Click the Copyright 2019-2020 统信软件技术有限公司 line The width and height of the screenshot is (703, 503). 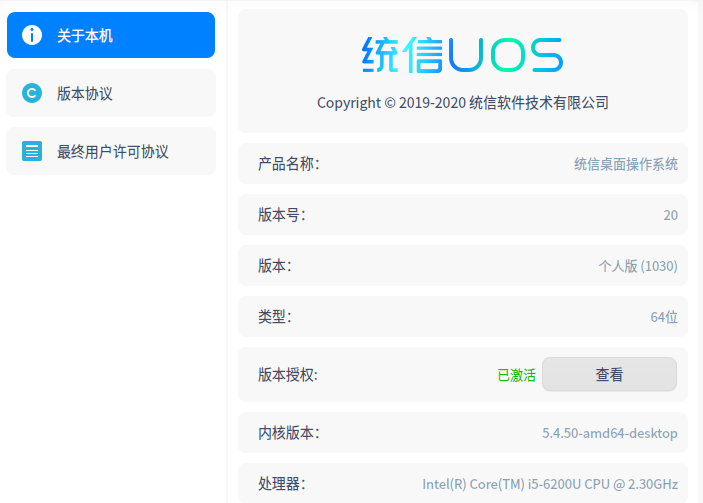point(462,102)
